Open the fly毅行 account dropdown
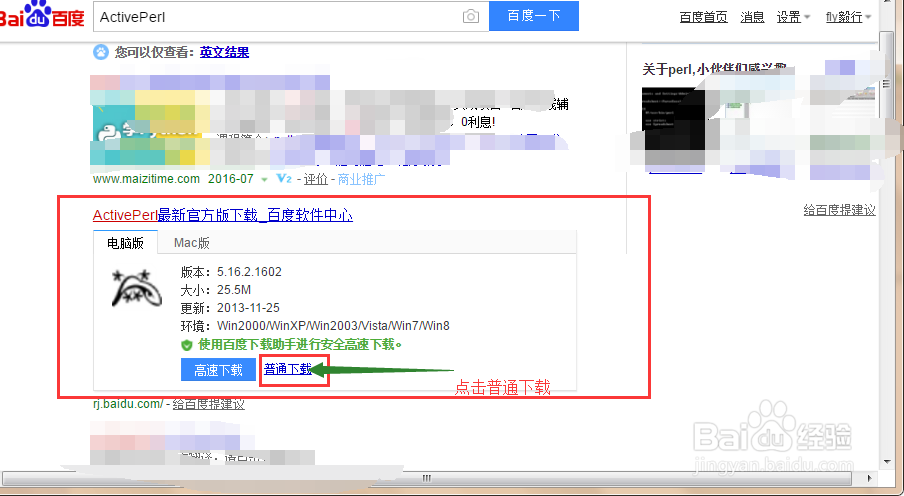This screenshot has height=496, width=904. (x=848, y=17)
